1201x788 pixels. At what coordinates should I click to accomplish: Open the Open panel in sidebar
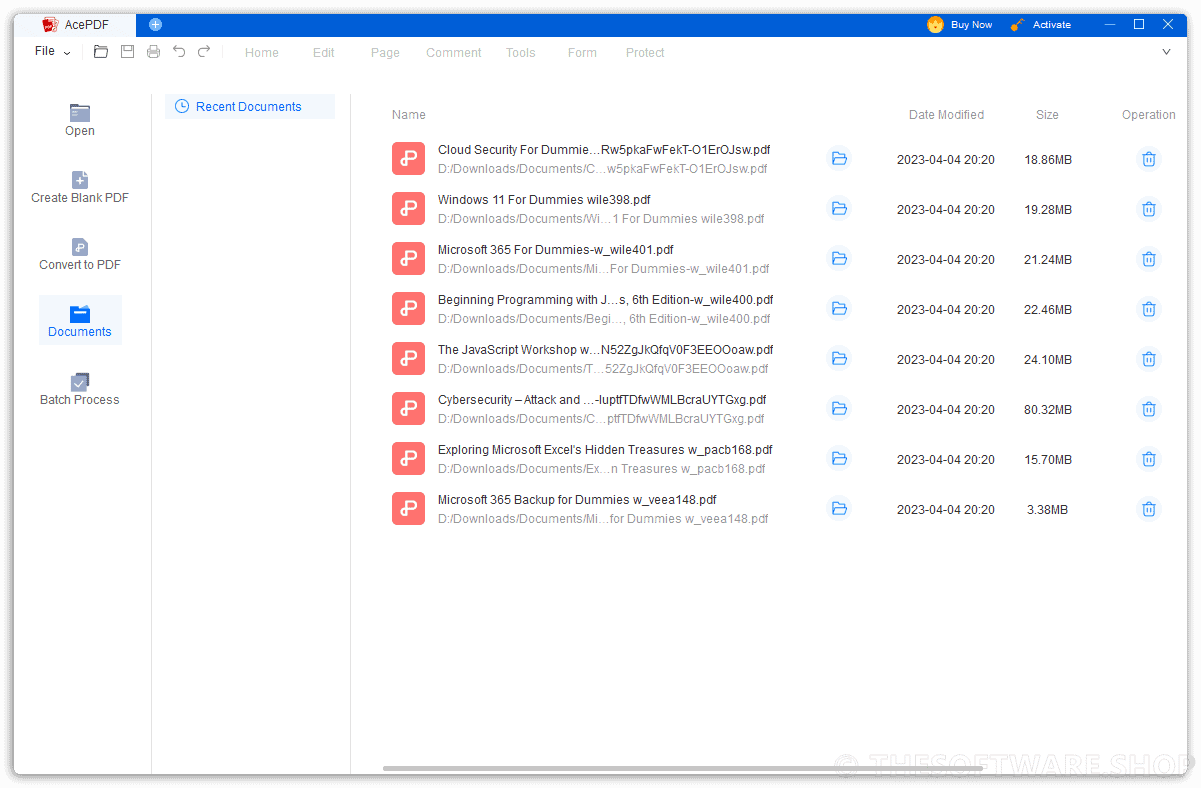tap(80, 120)
